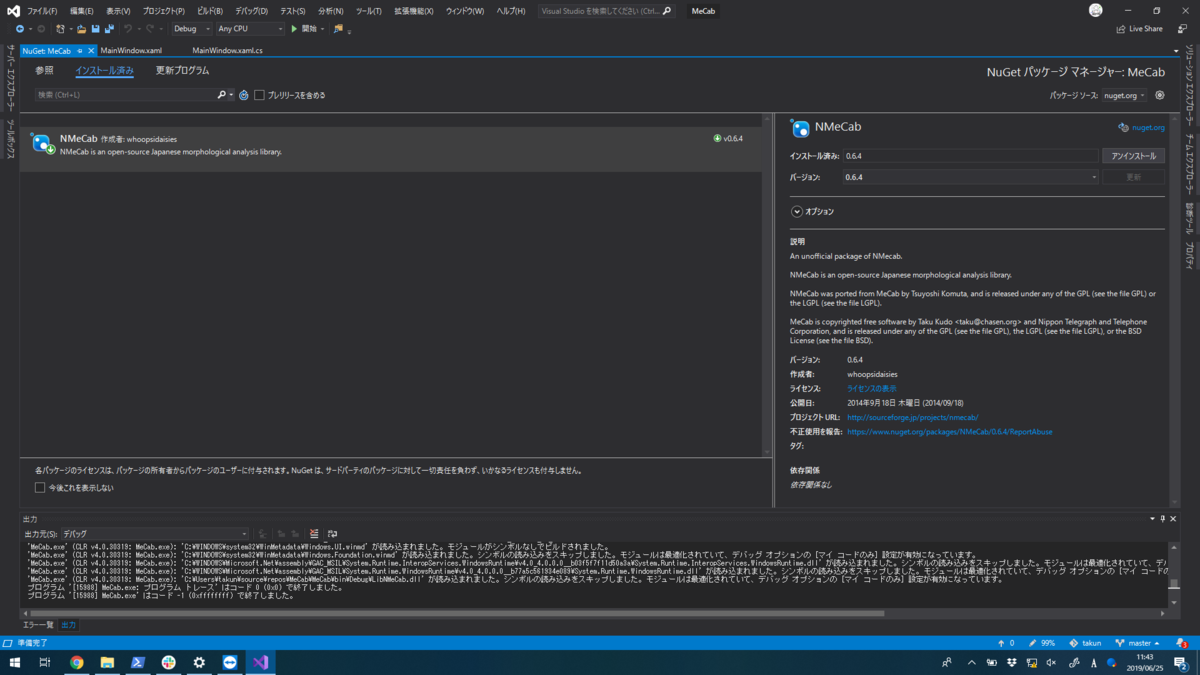This screenshot has height=675, width=1200.
Task: Open the デバッグ(D) menu
Action: [251, 11]
